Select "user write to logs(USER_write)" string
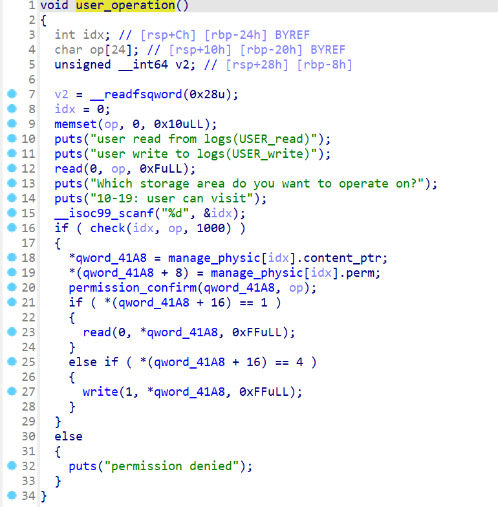The height and width of the screenshot is (507, 498). 203,154
